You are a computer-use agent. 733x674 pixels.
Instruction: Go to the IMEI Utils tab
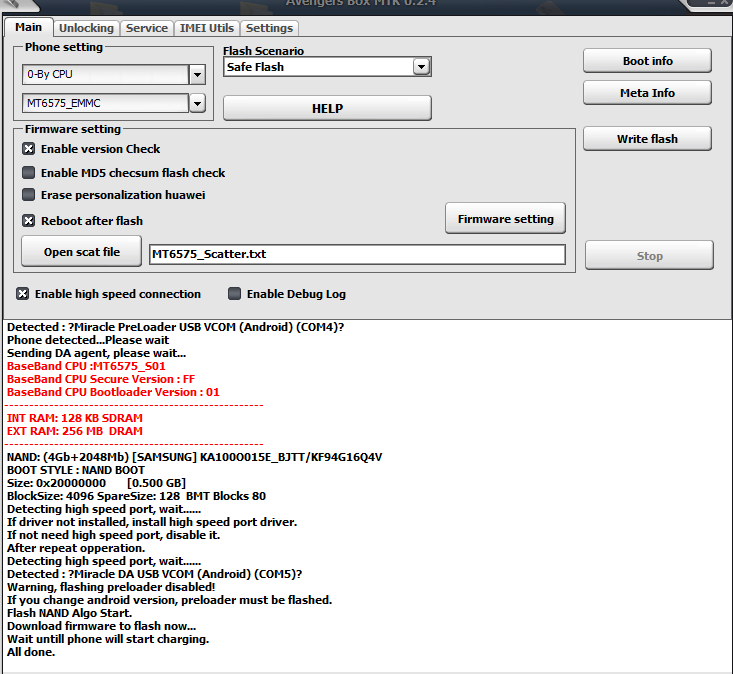point(207,28)
